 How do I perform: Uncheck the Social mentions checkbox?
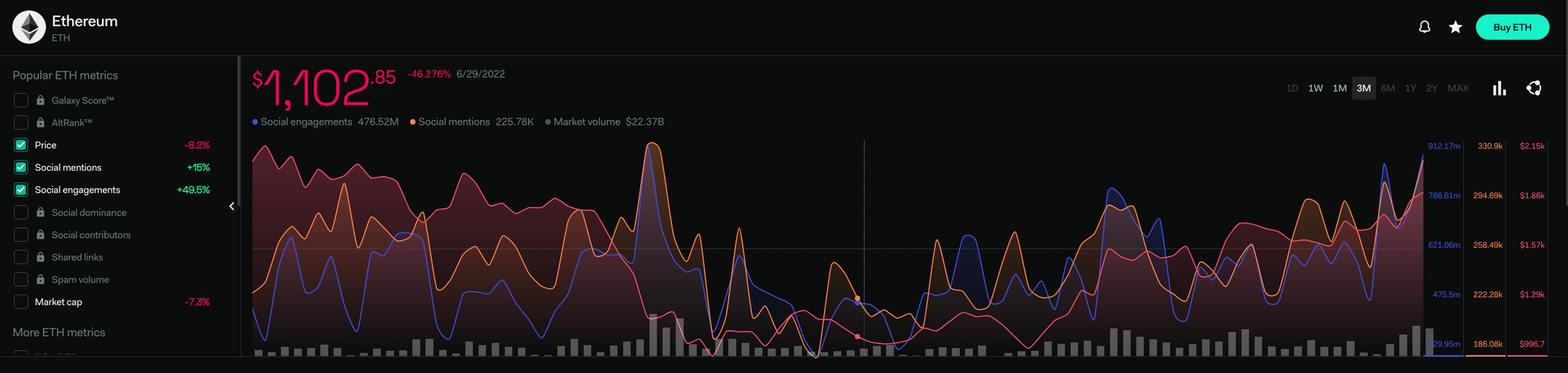pos(21,168)
